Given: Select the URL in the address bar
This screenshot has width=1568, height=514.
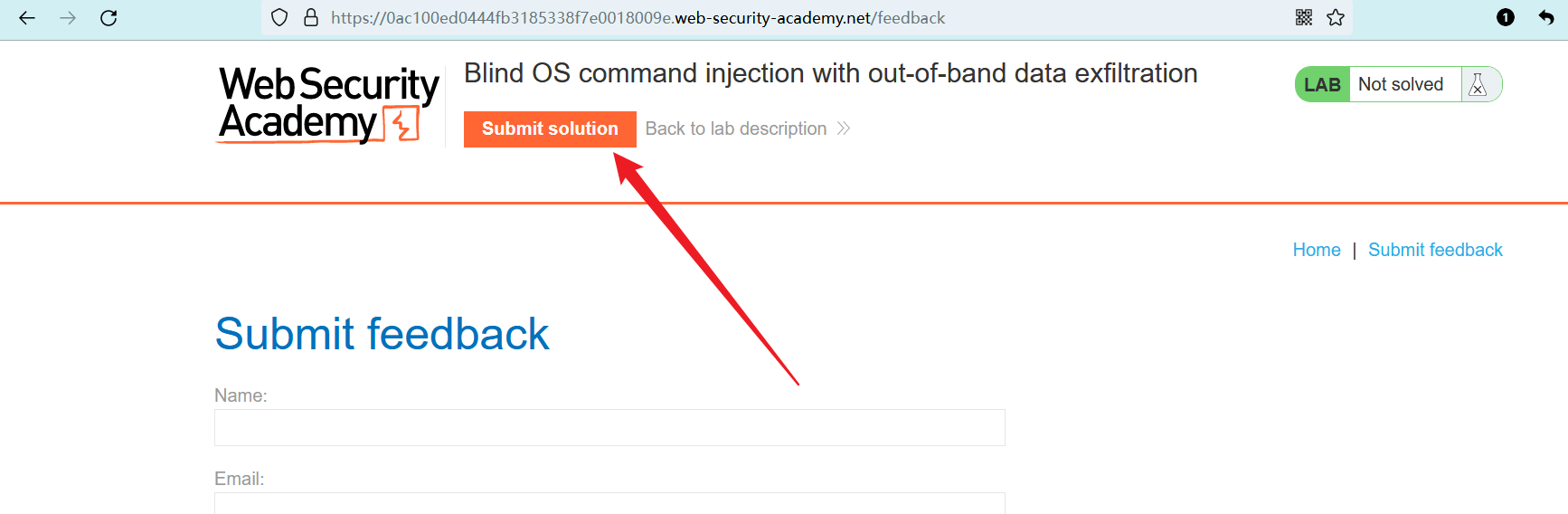Looking at the screenshot, I should [638, 18].
